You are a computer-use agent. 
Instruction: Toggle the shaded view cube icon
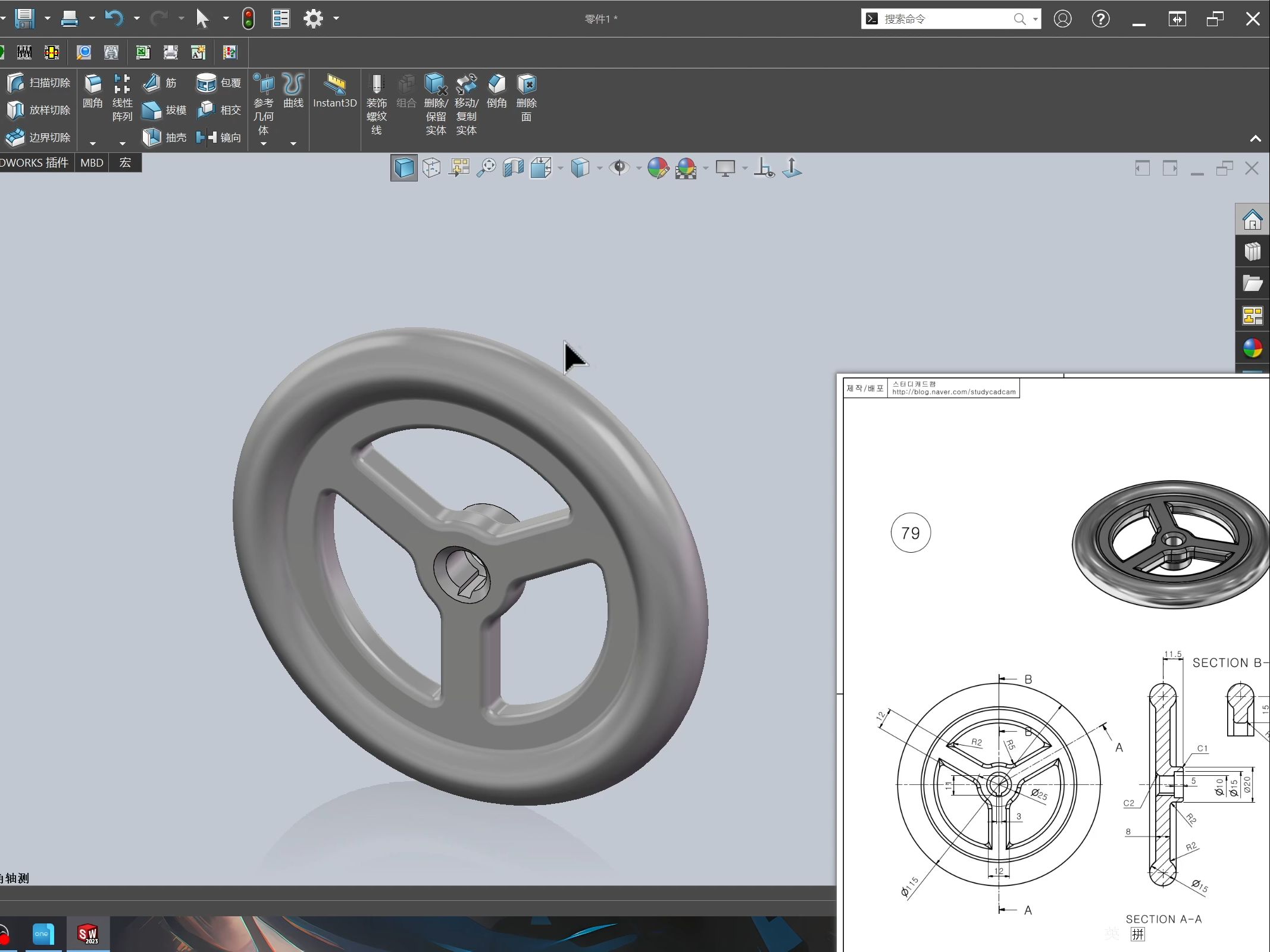(404, 168)
